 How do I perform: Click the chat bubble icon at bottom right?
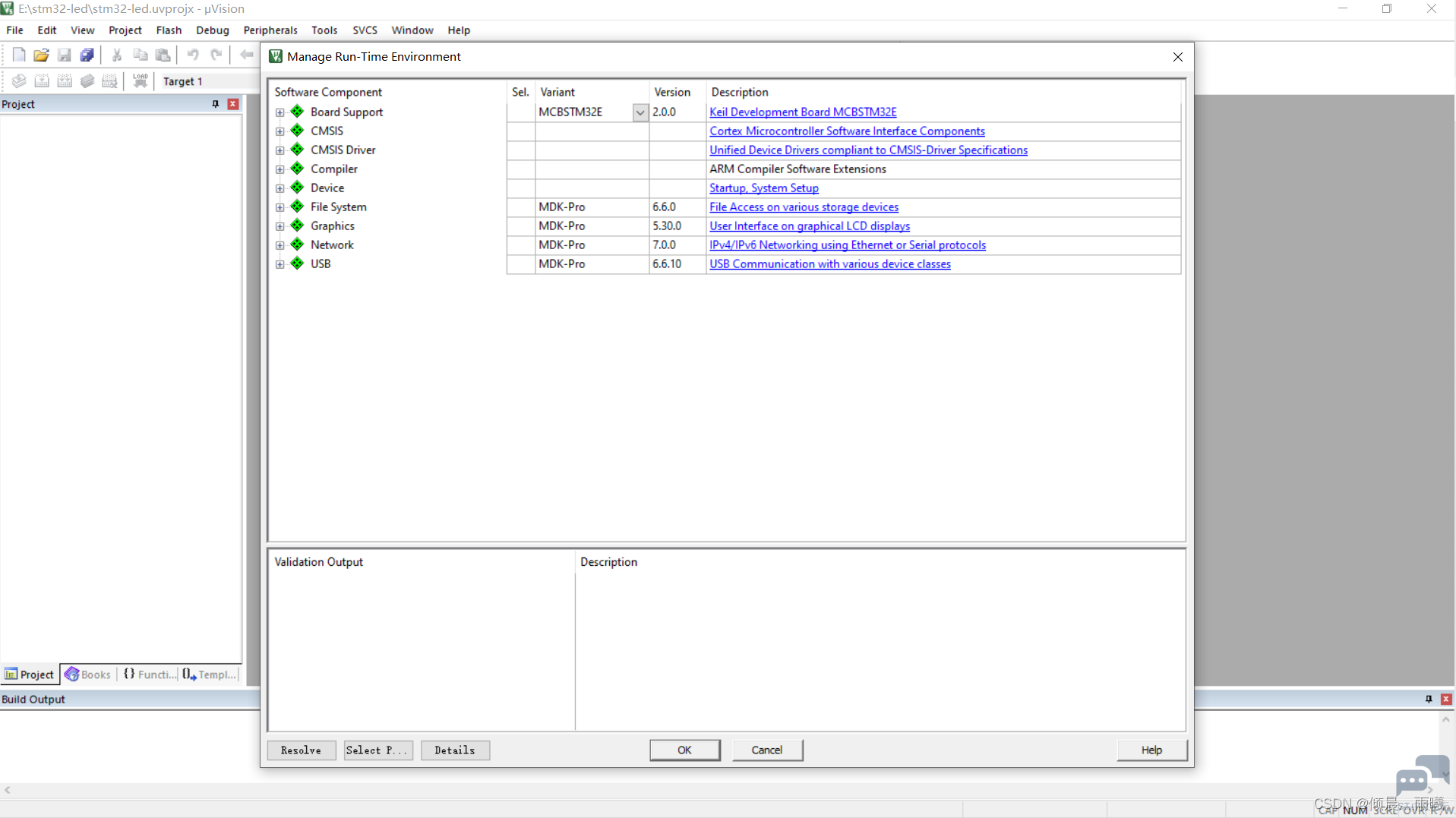click(1422, 775)
